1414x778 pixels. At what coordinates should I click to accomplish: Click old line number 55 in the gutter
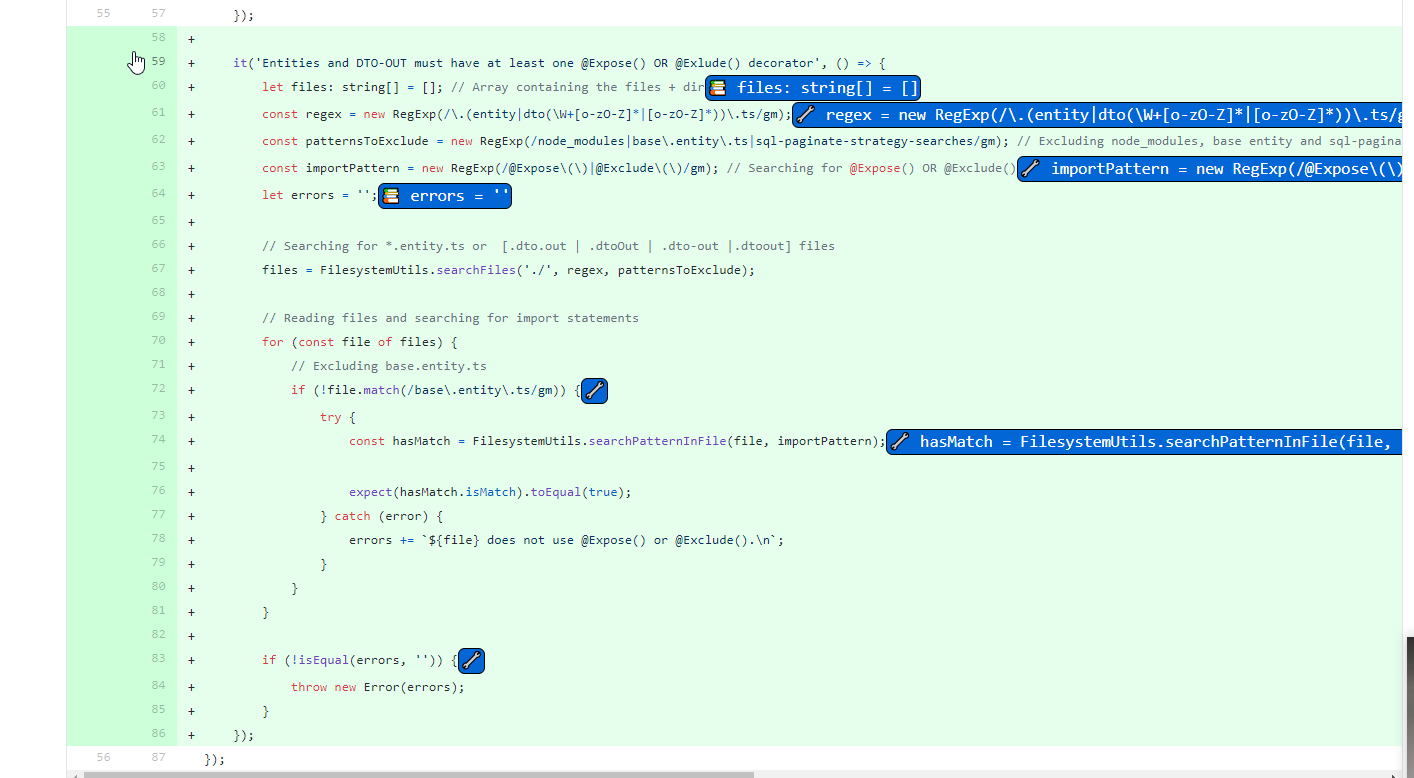coord(103,12)
